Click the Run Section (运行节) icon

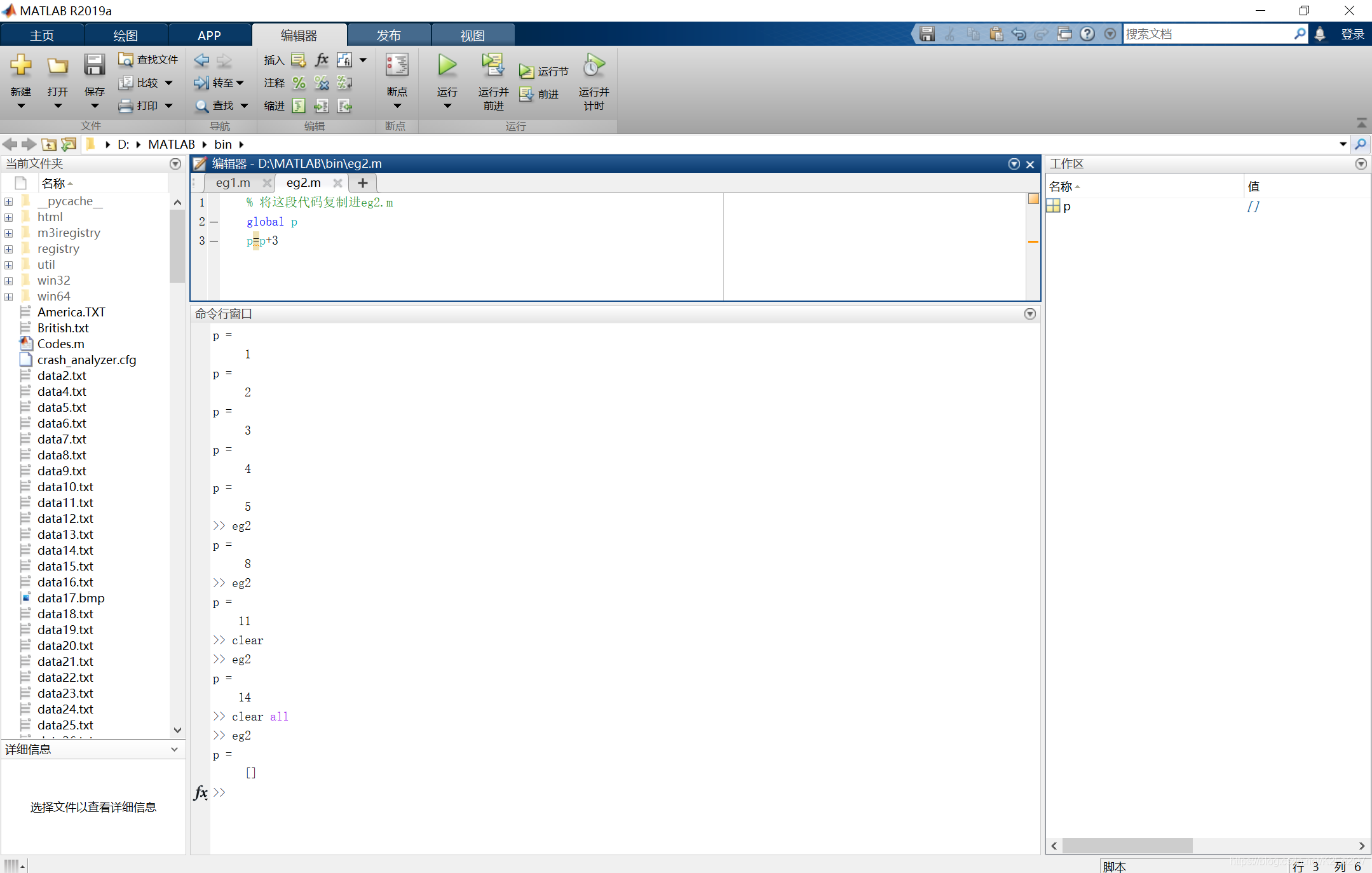526,71
